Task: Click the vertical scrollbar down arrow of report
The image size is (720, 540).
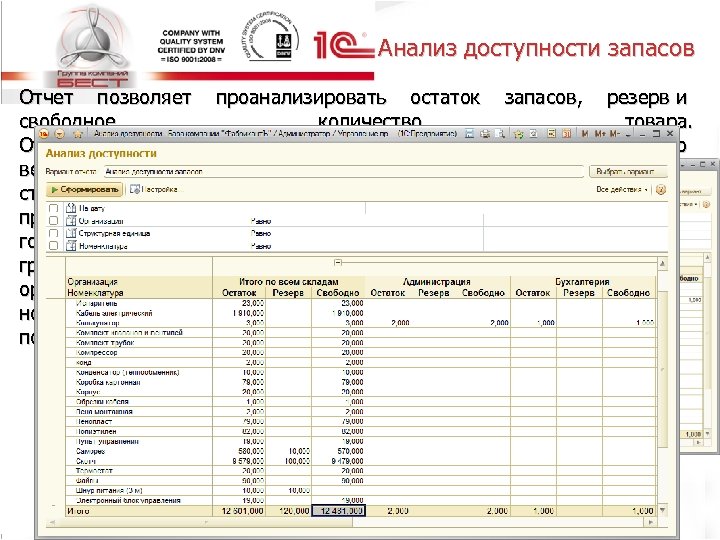Action: click(x=663, y=510)
